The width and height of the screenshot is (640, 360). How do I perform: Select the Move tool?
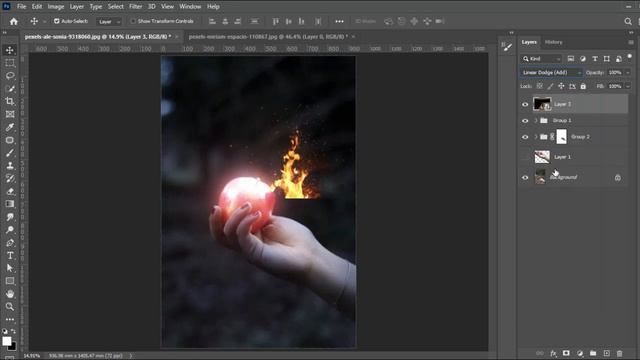point(10,50)
